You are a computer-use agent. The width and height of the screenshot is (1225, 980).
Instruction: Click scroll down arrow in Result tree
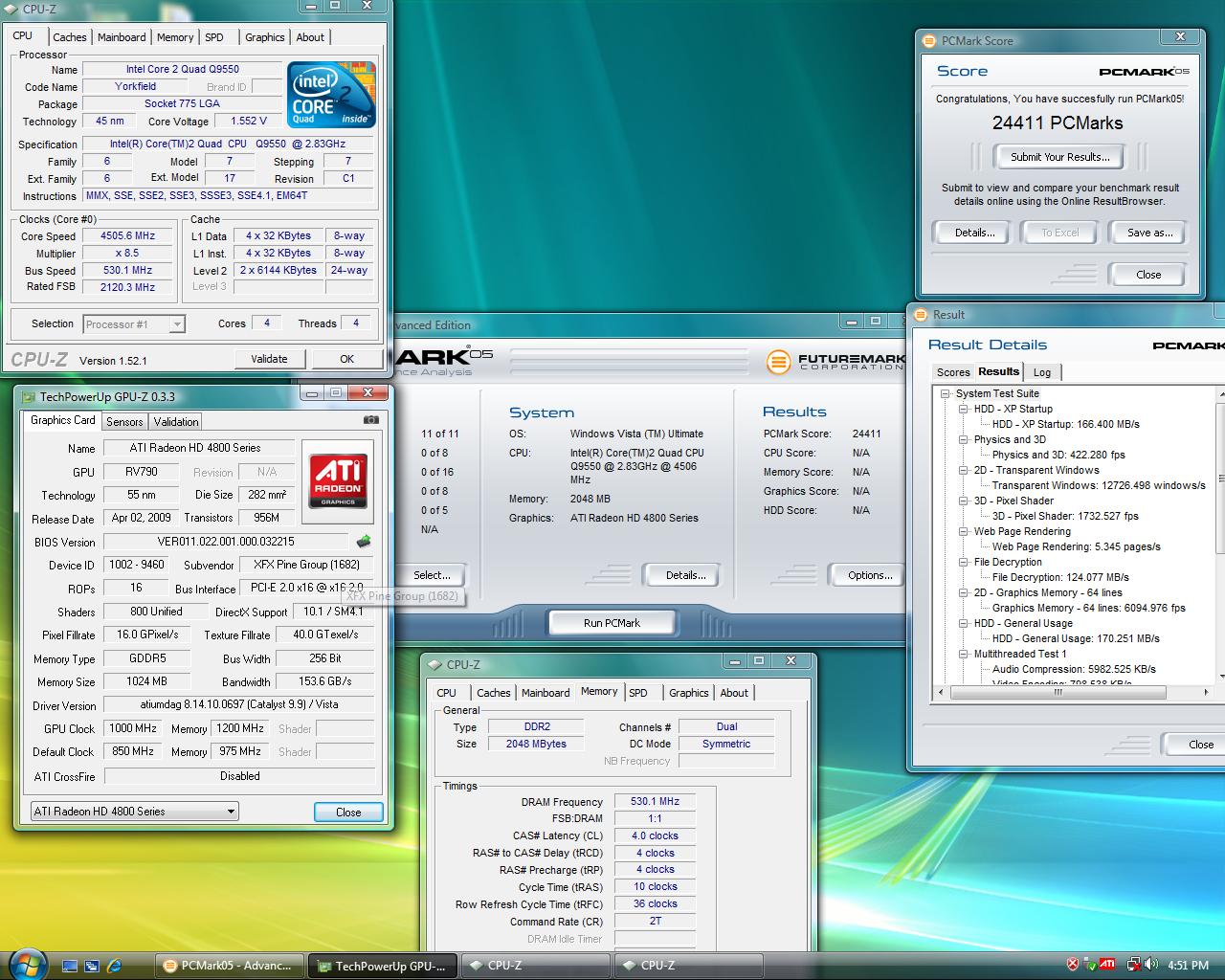coord(1221,677)
